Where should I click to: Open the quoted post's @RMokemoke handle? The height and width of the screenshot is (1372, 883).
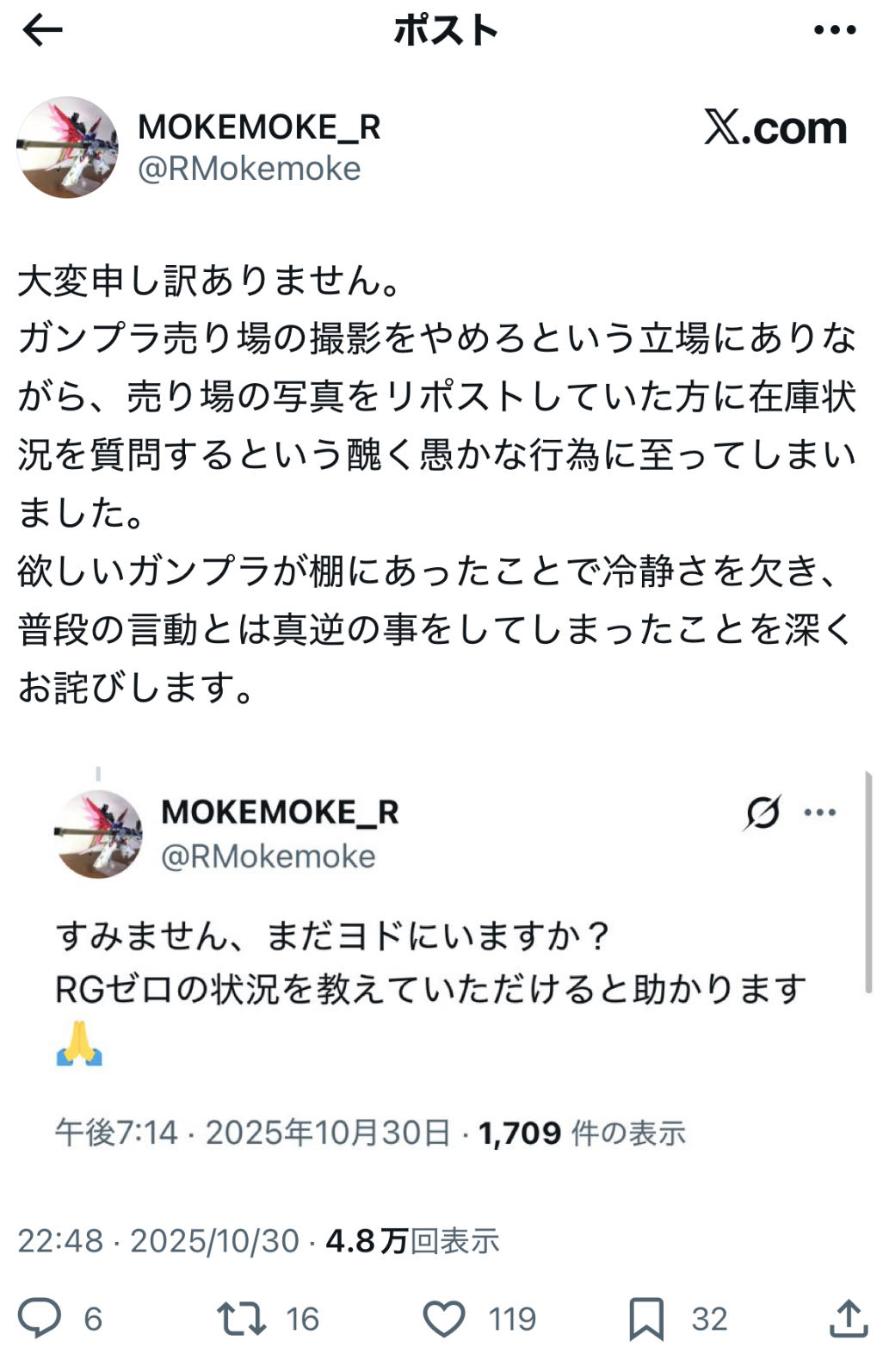pyautogui.click(x=269, y=856)
